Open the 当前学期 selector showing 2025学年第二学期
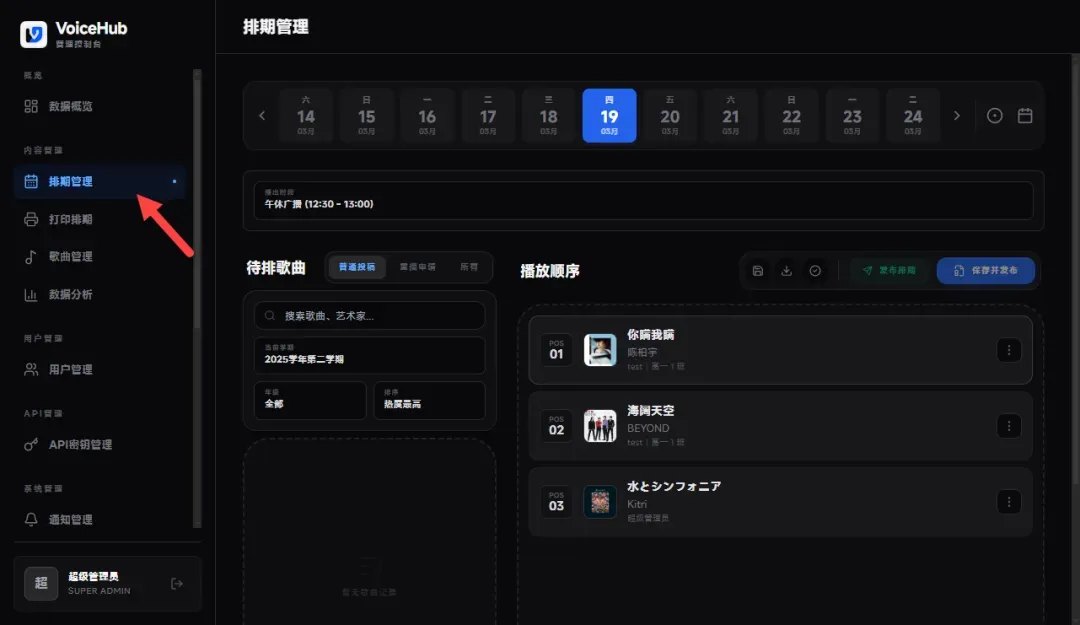The image size is (1080, 625). pyautogui.click(x=369, y=356)
